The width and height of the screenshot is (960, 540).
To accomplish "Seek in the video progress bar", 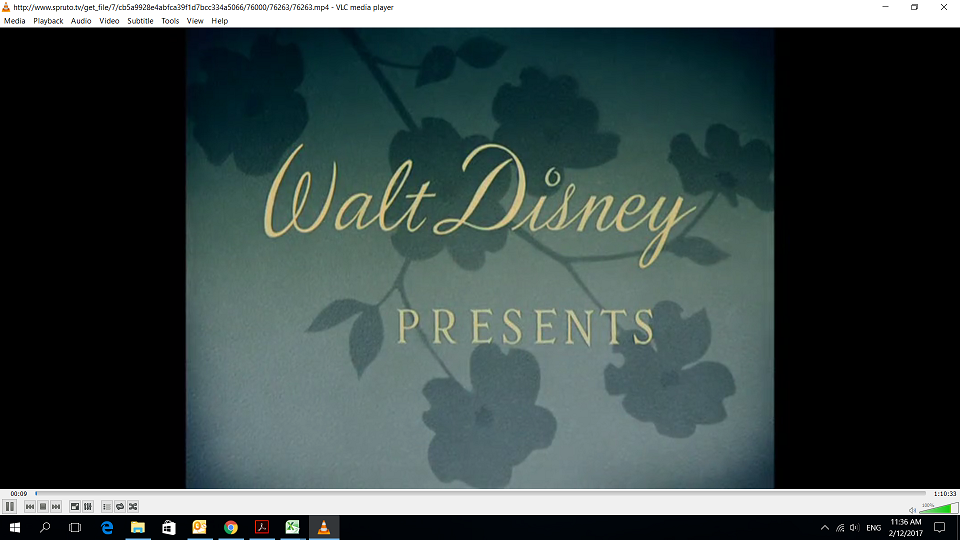I will [481, 493].
